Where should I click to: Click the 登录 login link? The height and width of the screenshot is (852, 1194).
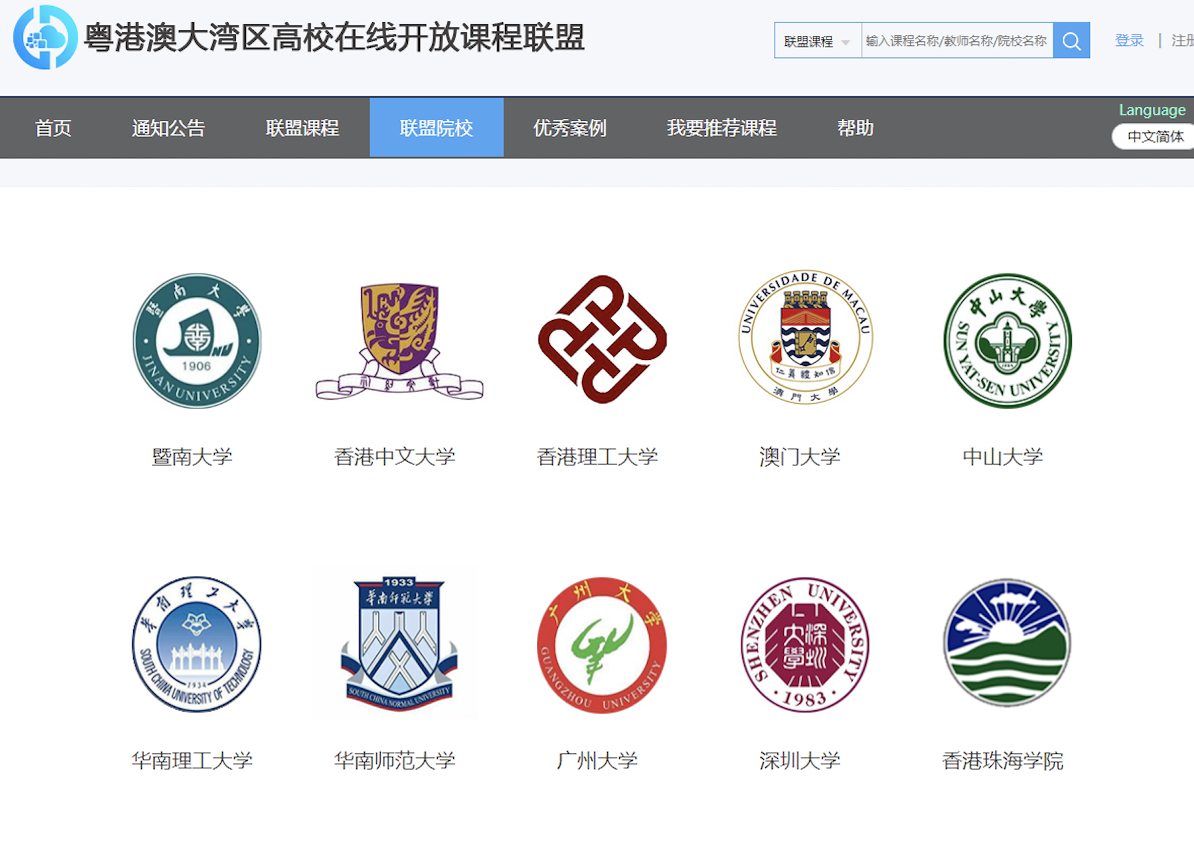point(1129,41)
